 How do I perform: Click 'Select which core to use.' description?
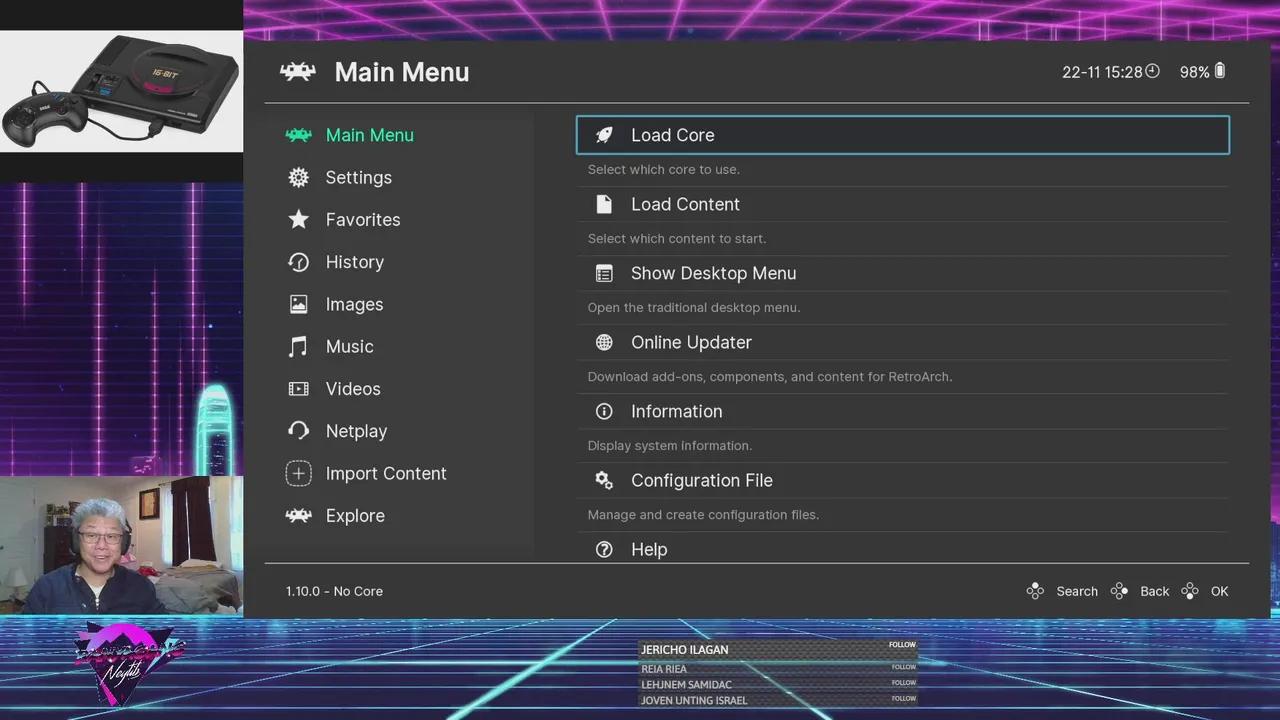point(664,169)
